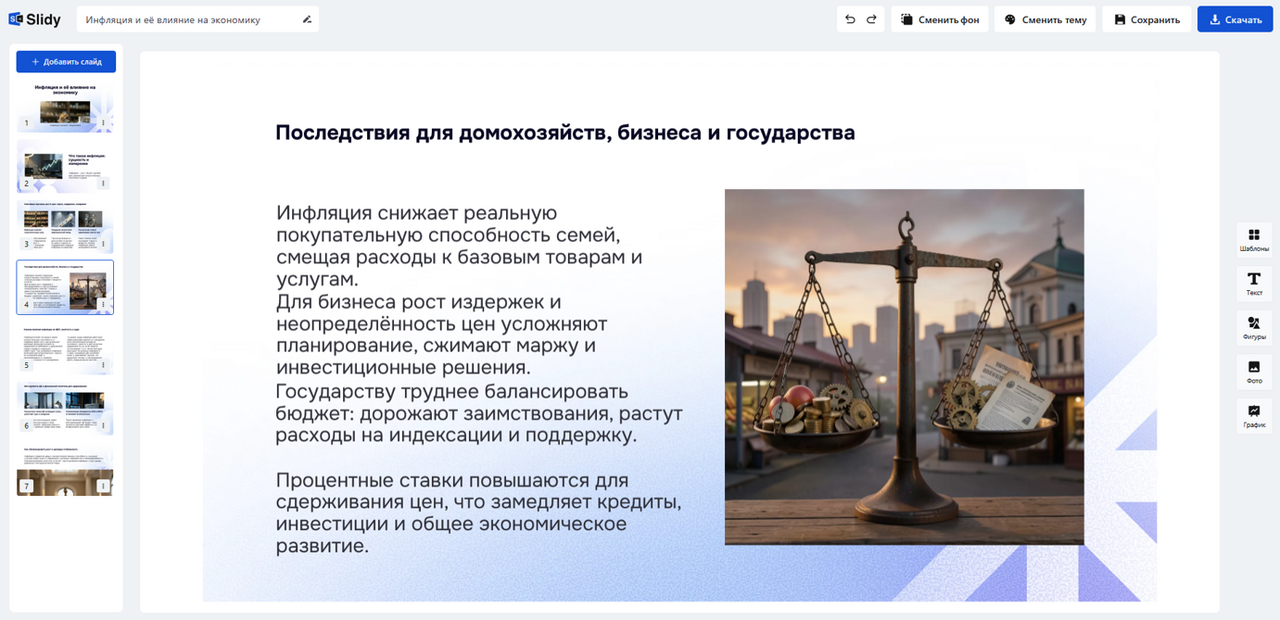Screen dimensions: 1280x620
Task: Open the three-dot menu of slide 6
Action: 103,426
